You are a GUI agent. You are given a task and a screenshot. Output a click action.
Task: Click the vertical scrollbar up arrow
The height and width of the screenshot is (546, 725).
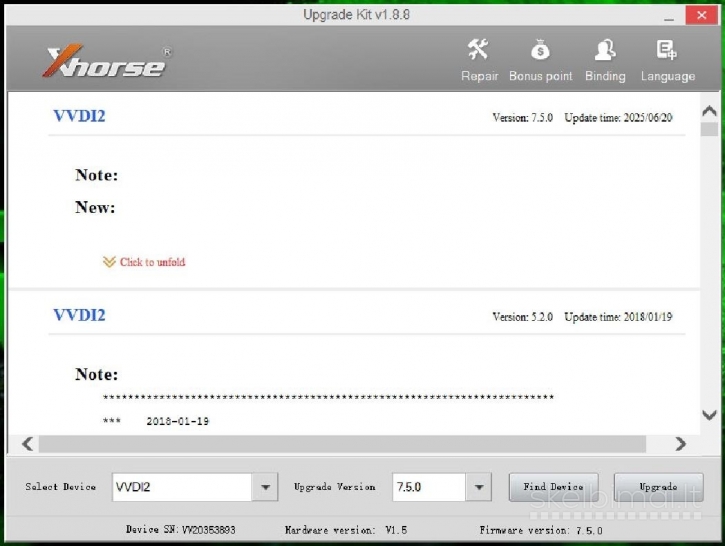coord(709,111)
